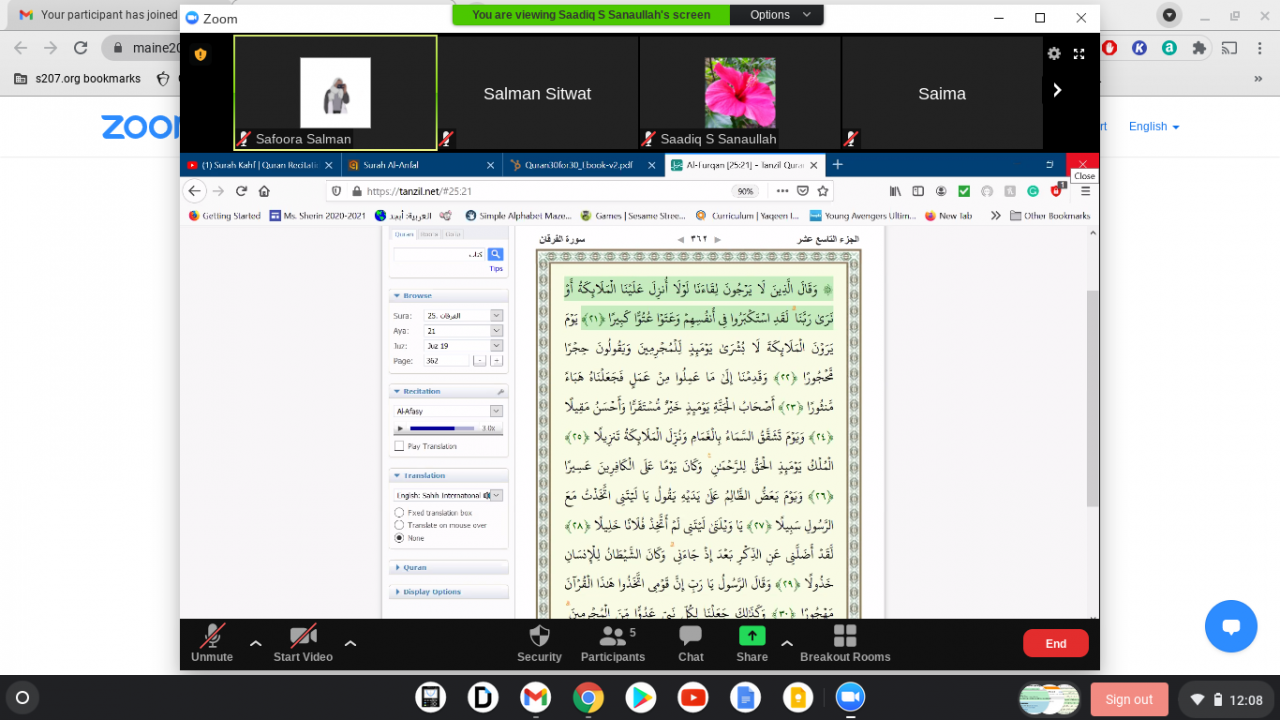Open the ChromeOS launcher circle
The image size is (1280, 720).
click(x=22, y=697)
